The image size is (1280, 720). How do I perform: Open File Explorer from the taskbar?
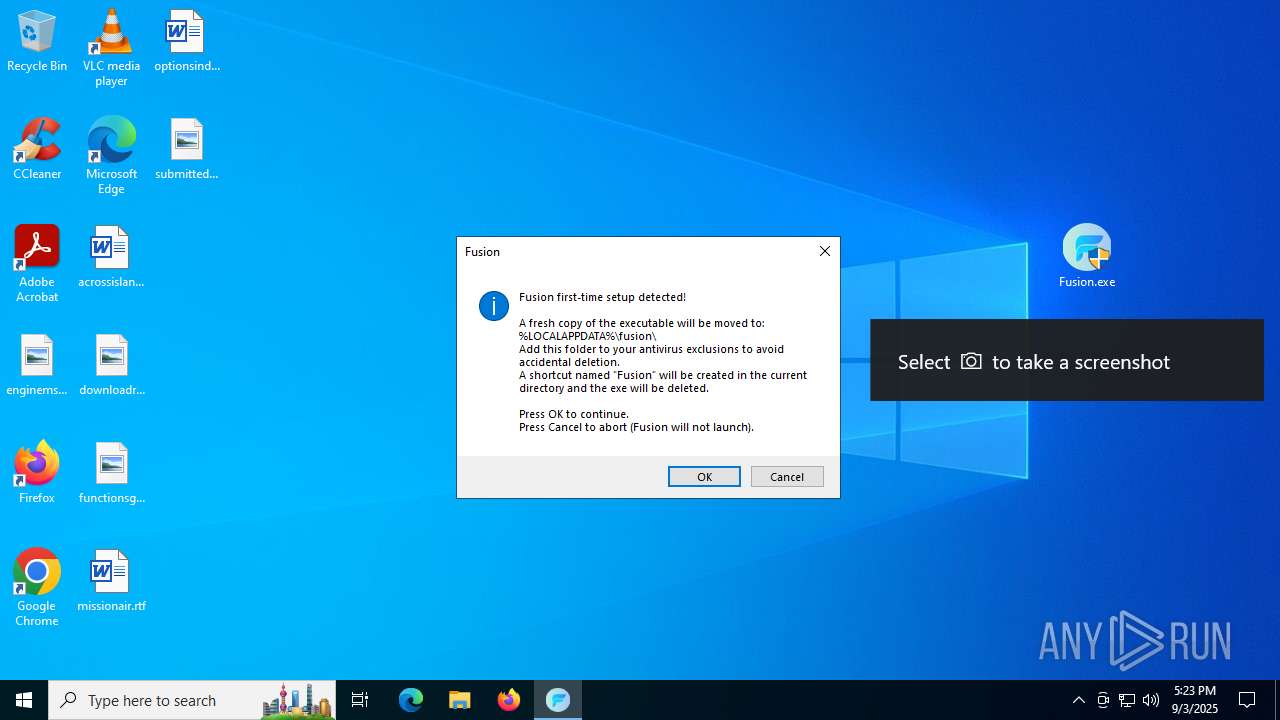[460, 700]
